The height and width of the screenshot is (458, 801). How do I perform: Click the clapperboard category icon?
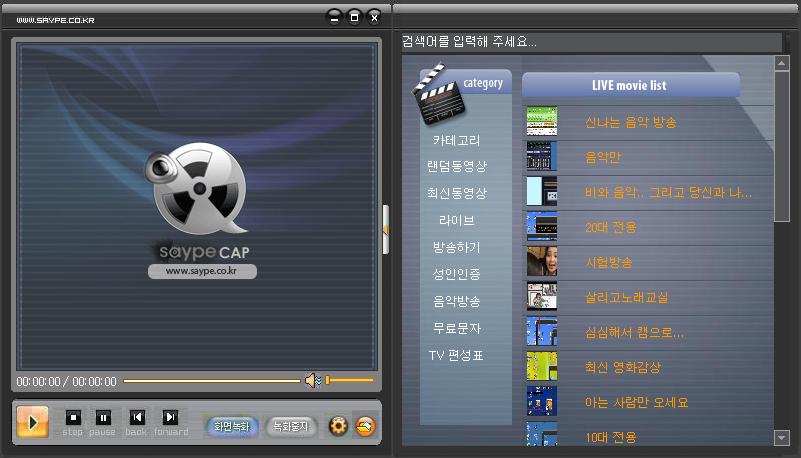[x=439, y=93]
